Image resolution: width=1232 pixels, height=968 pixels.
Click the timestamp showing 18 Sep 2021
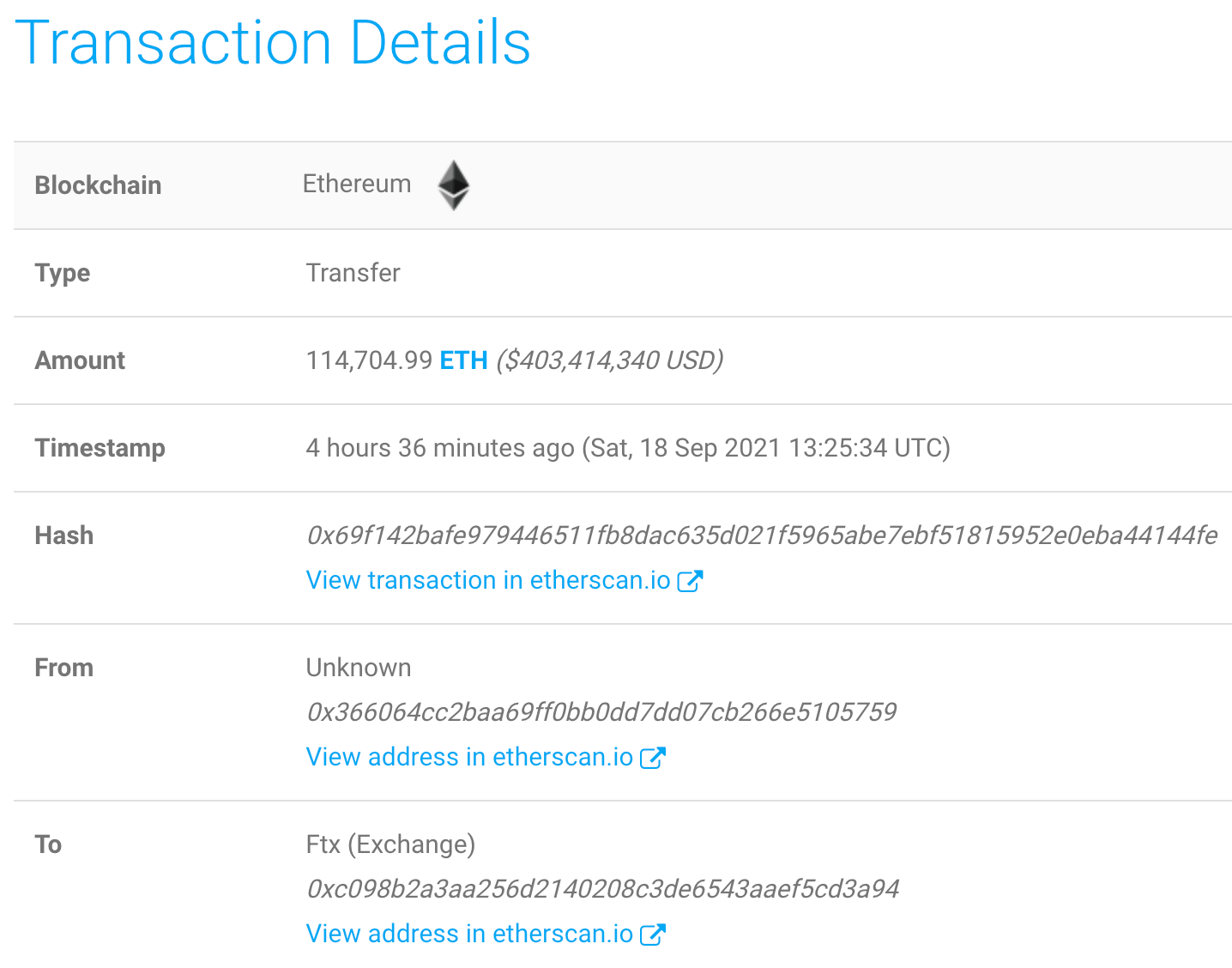coord(628,448)
